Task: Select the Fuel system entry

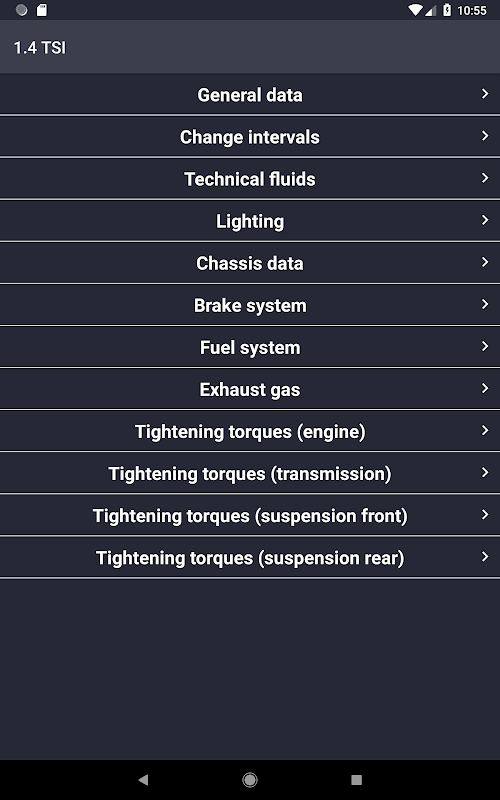Action: click(250, 347)
